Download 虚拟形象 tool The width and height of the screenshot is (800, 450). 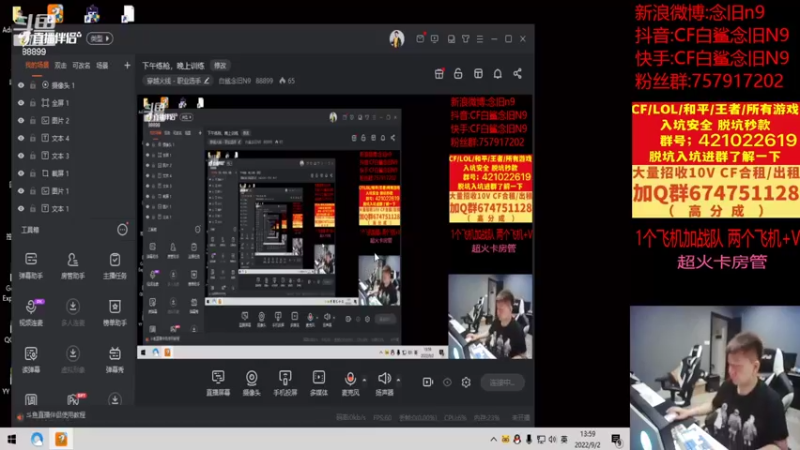[x=73, y=359]
